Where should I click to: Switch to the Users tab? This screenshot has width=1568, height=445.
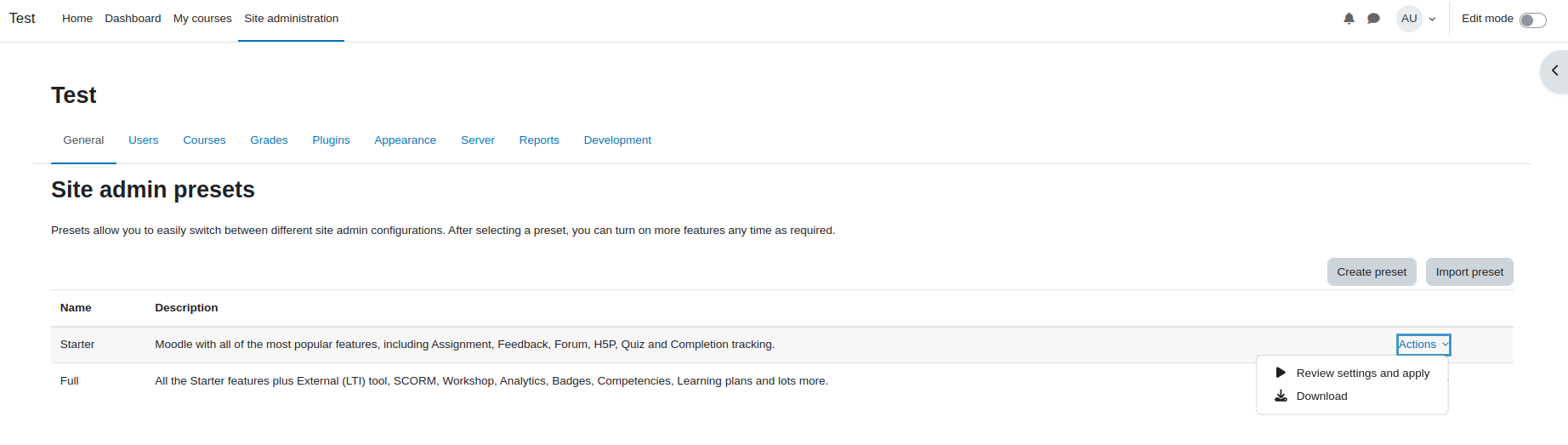(x=143, y=140)
